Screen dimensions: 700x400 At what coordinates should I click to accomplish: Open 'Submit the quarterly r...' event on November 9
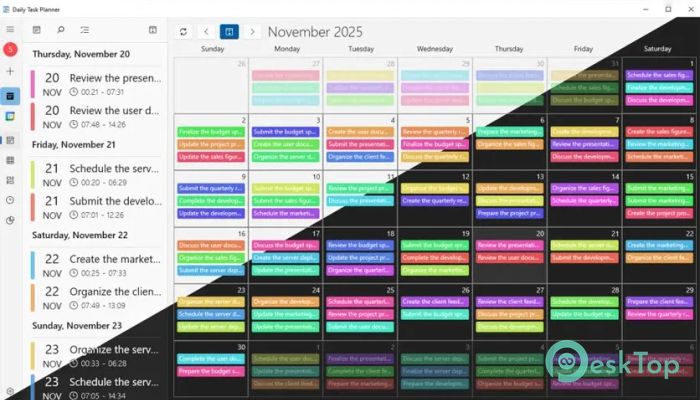click(211, 188)
